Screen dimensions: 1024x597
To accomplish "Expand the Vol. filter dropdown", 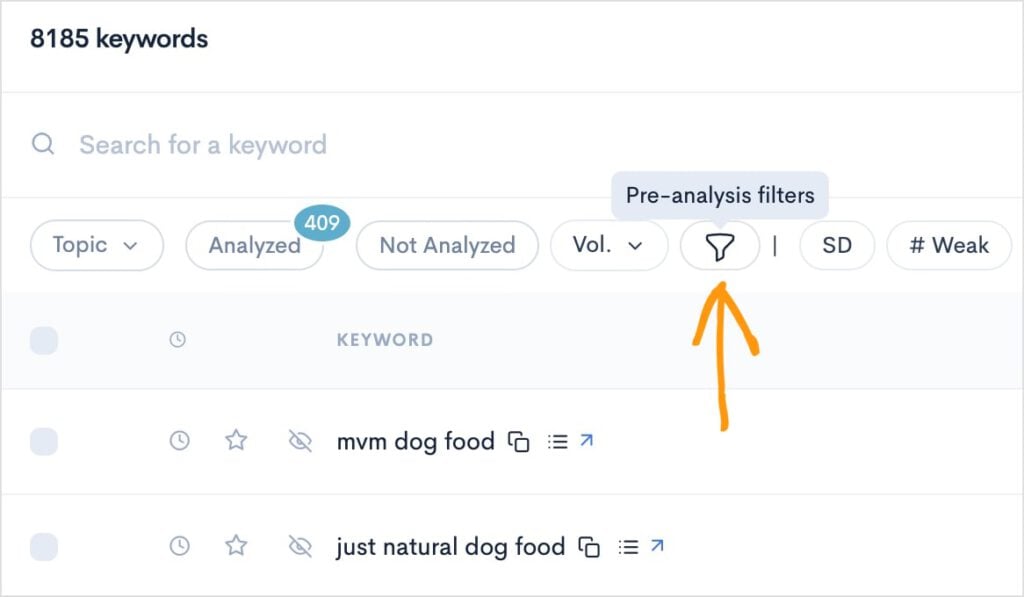I will [x=609, y=245].
